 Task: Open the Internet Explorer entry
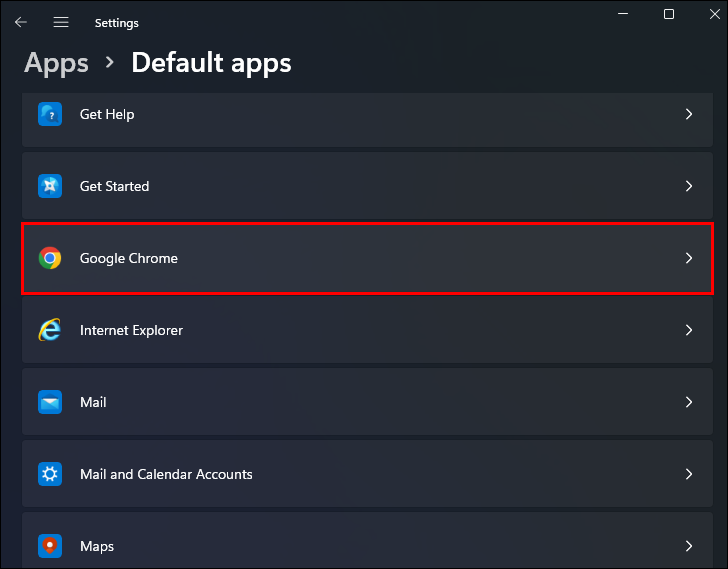coord(131,330)
